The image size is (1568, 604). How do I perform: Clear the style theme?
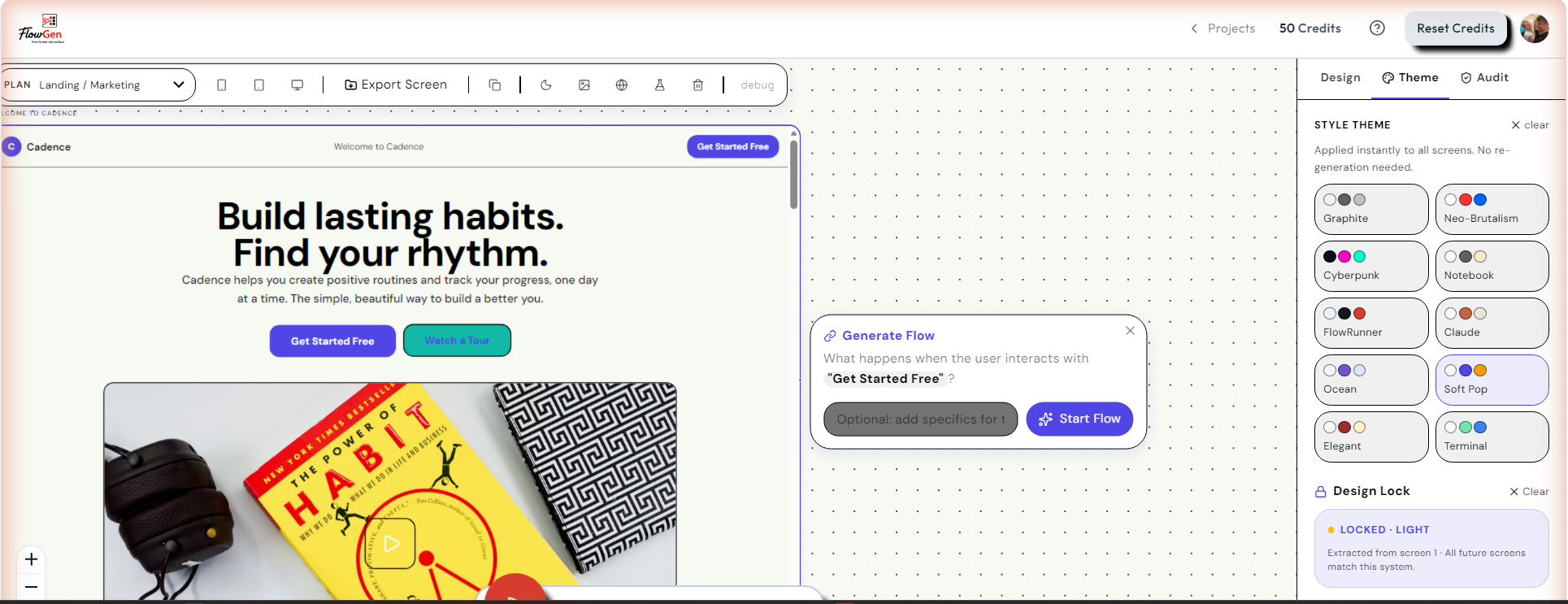pos(1530,124)
